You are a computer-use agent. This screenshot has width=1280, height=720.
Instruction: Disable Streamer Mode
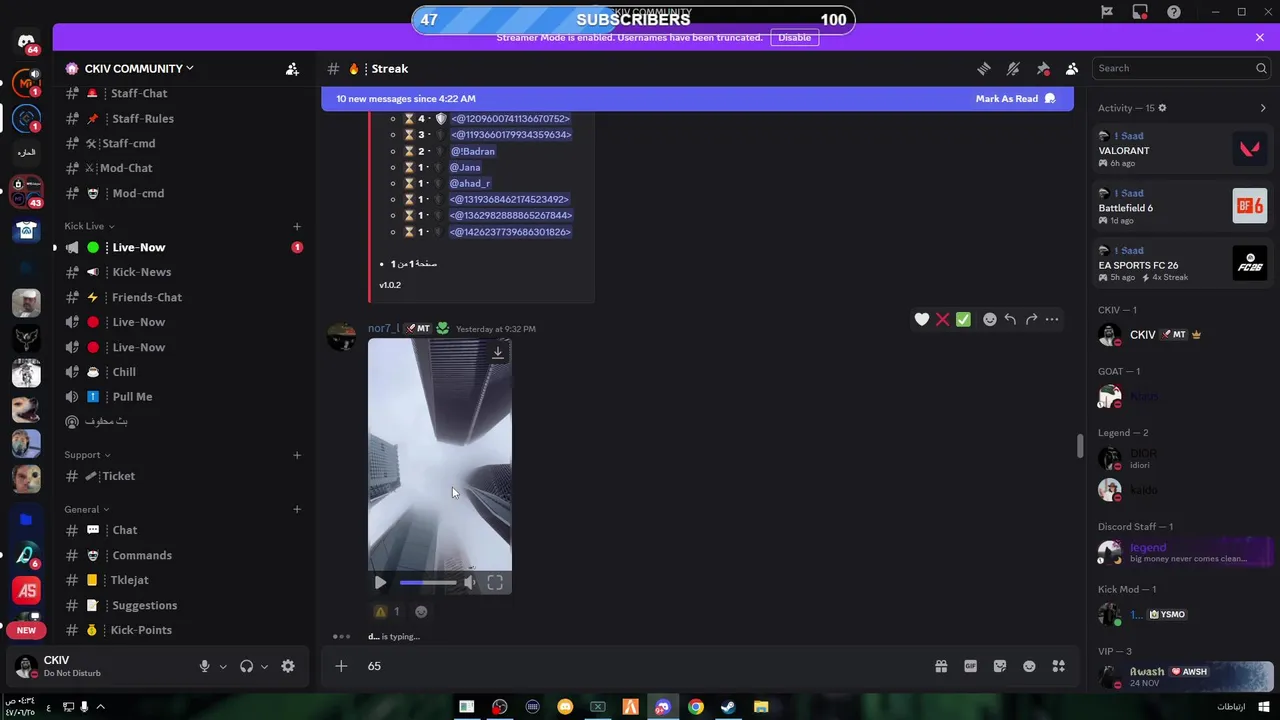795,37
